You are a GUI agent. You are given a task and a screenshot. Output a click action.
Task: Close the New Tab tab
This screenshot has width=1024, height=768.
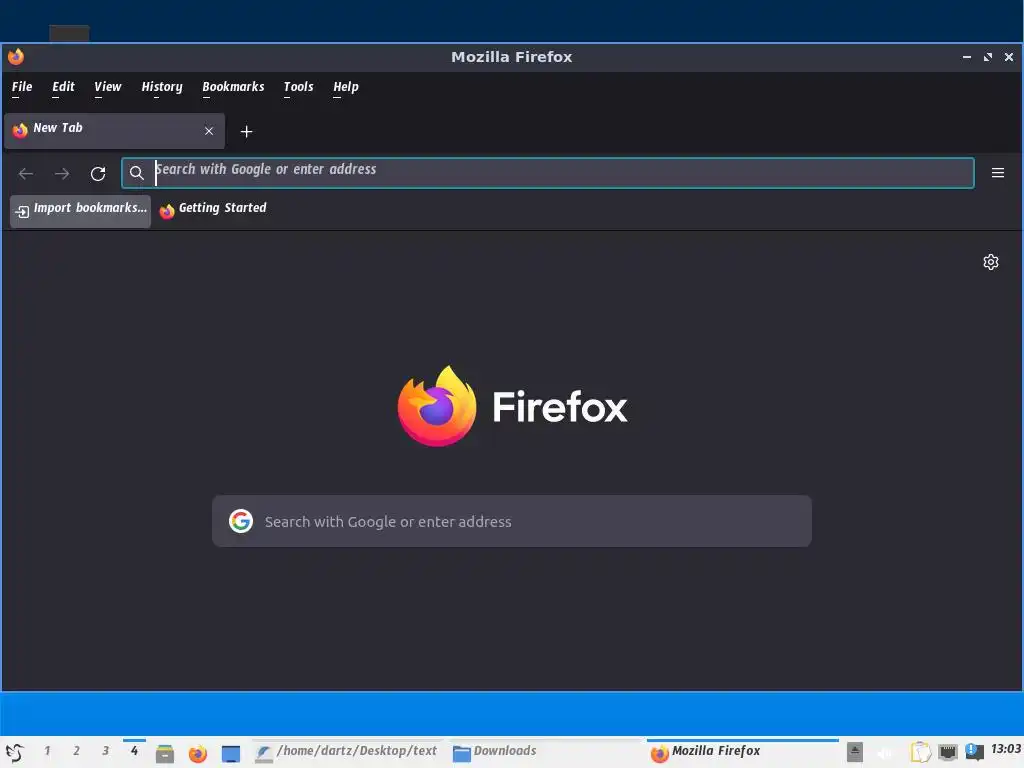(x=209, y=131)
